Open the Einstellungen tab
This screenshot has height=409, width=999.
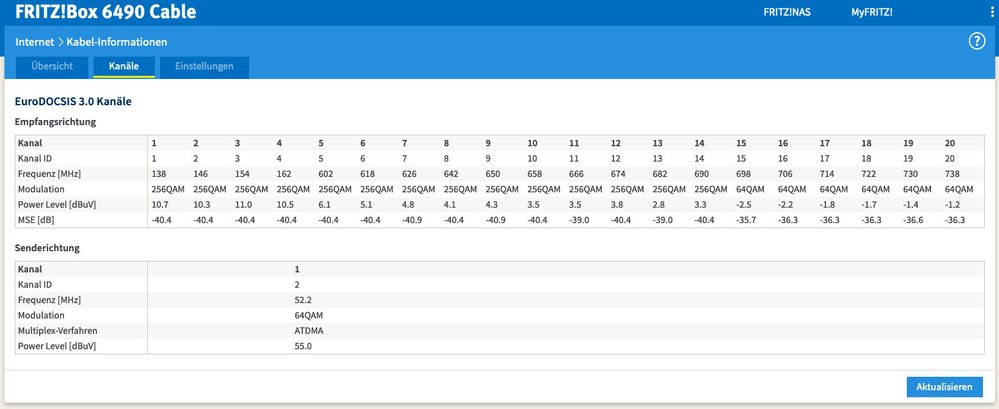tap(204, 66)
